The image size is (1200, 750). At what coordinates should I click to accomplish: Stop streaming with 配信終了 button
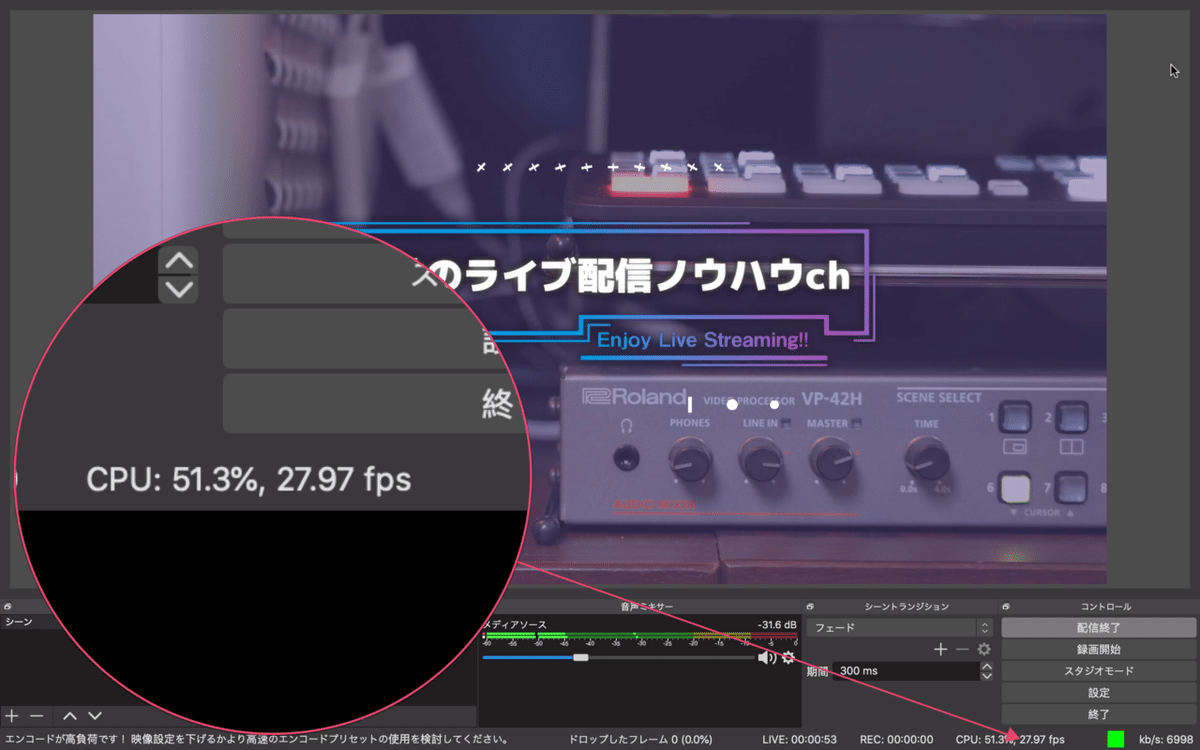pyautogui.click(x=1098, y=627)
